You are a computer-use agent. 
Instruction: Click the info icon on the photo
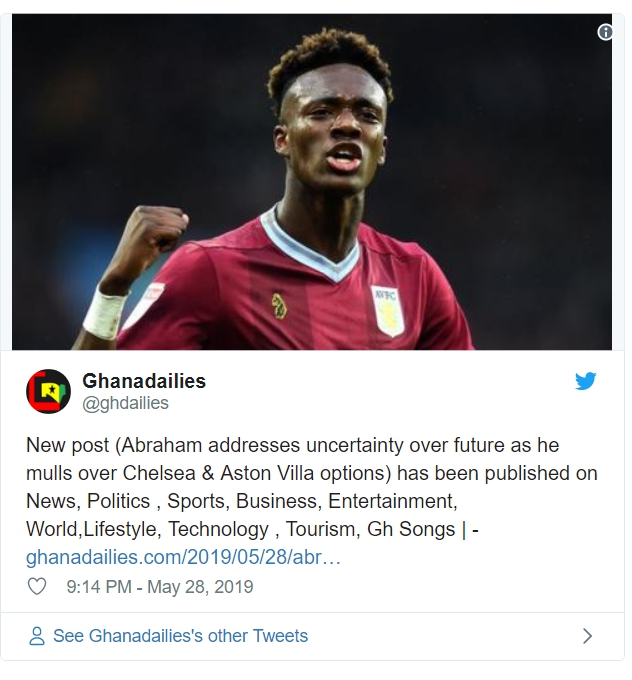click(x=604, y=32)
